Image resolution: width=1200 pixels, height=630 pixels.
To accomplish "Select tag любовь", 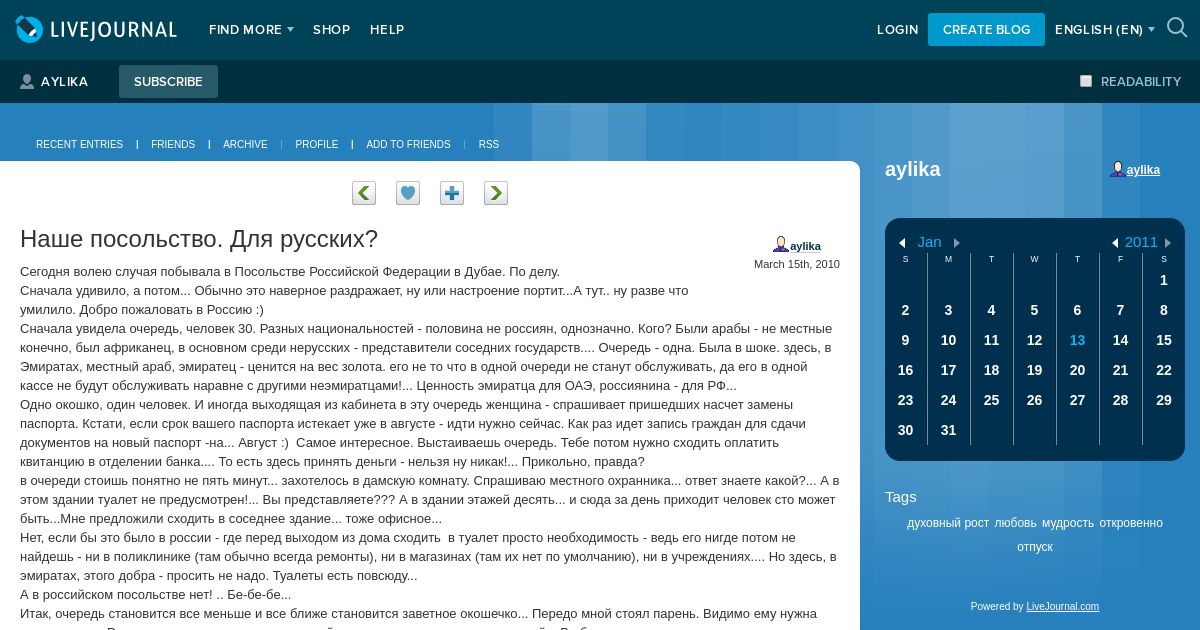I will coord(1015,523).
